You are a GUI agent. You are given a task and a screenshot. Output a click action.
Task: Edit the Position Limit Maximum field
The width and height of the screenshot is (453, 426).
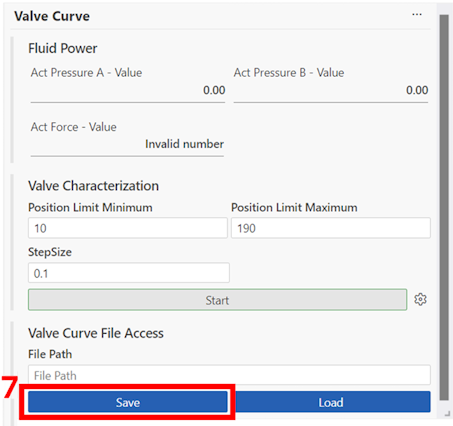tap(331, 228)
